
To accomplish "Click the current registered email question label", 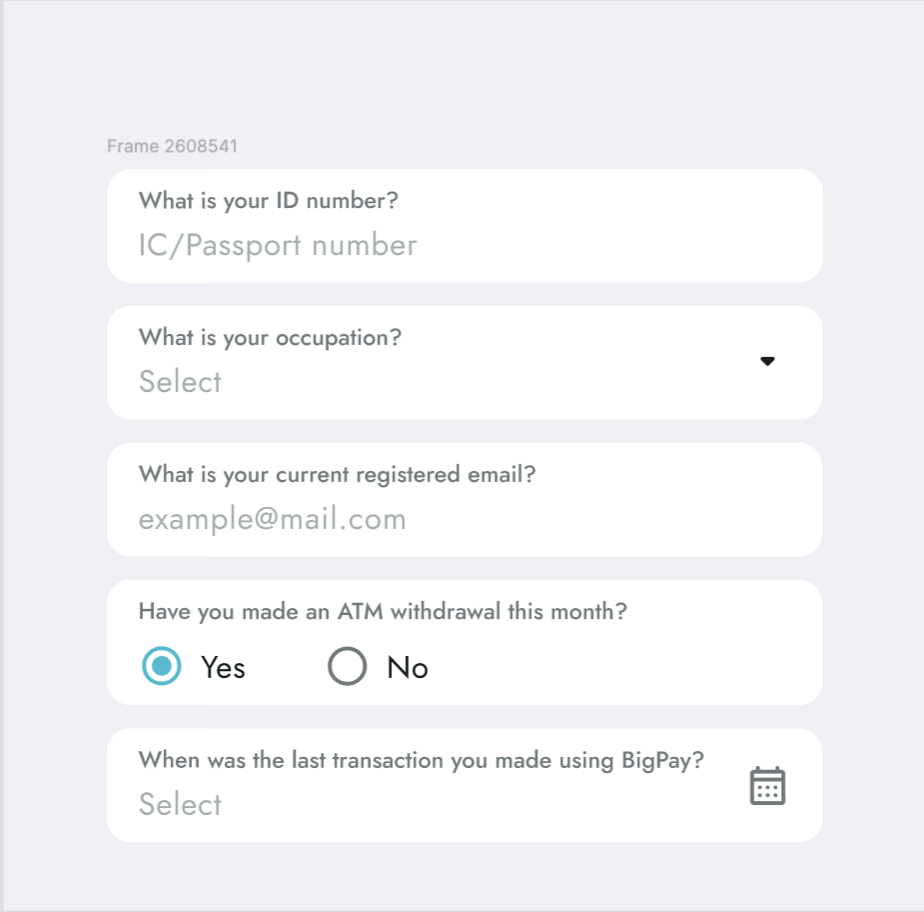I will coord(337,474).
